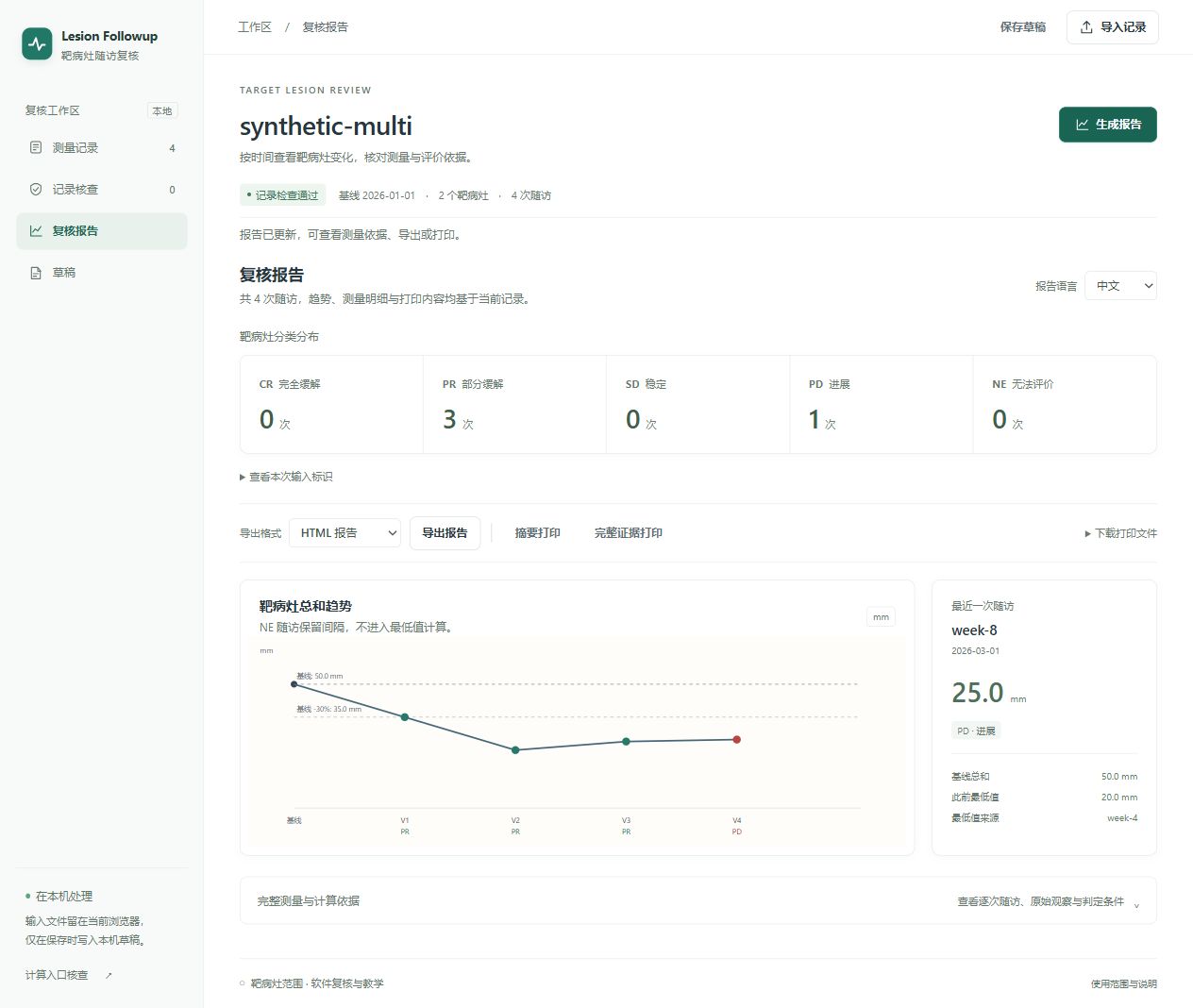Select 复核报告 in the sidebar
1193x1008 pixels.
coord(102,231)
